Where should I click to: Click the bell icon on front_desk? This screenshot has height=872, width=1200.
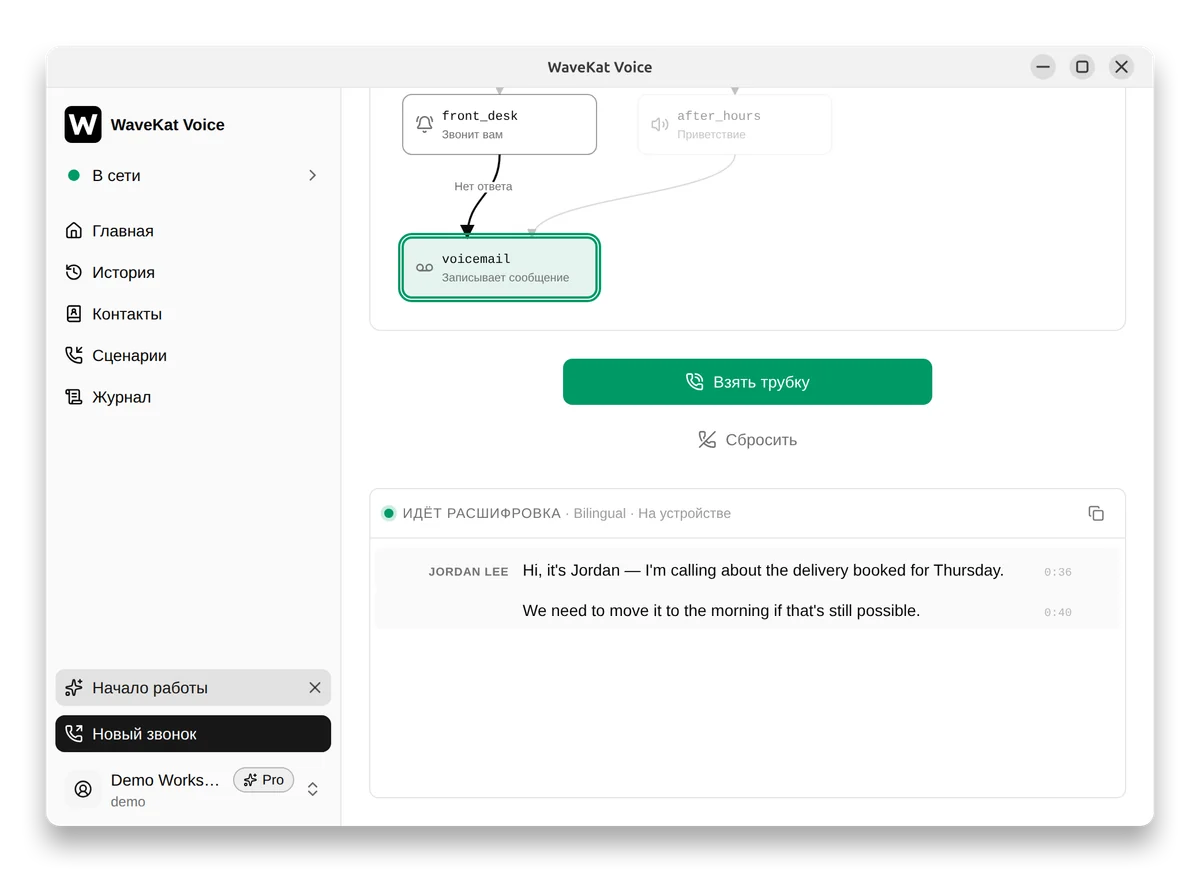pos(424,125)
